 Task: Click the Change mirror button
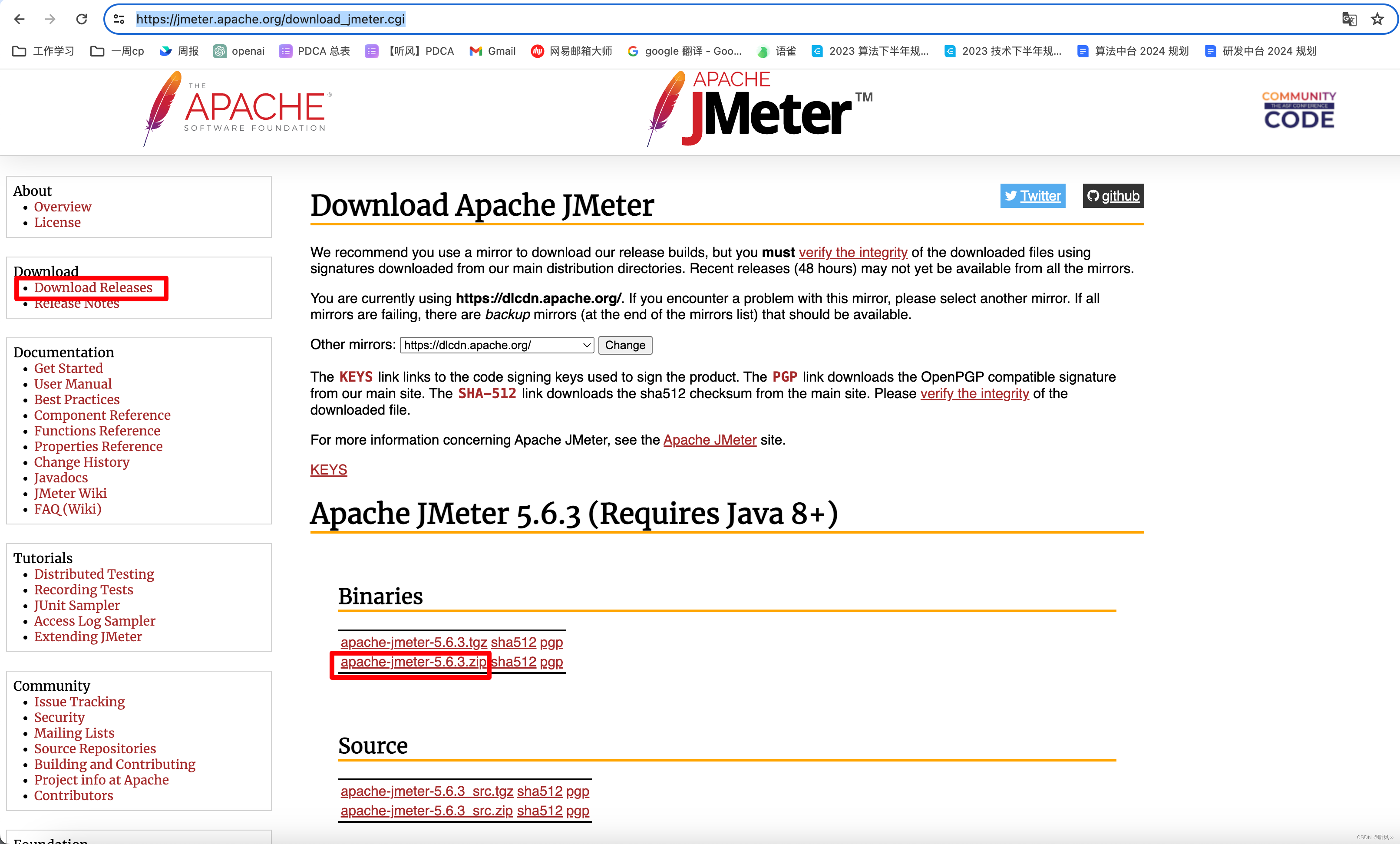click(625, 345)
